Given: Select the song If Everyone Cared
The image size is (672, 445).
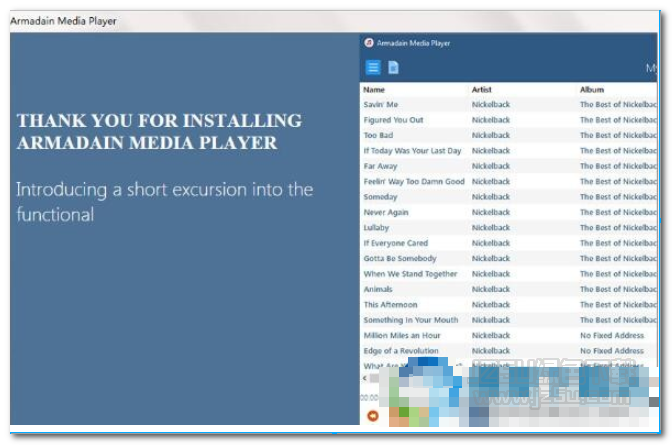Looking at the screenshot, I should tap(396, 243).
